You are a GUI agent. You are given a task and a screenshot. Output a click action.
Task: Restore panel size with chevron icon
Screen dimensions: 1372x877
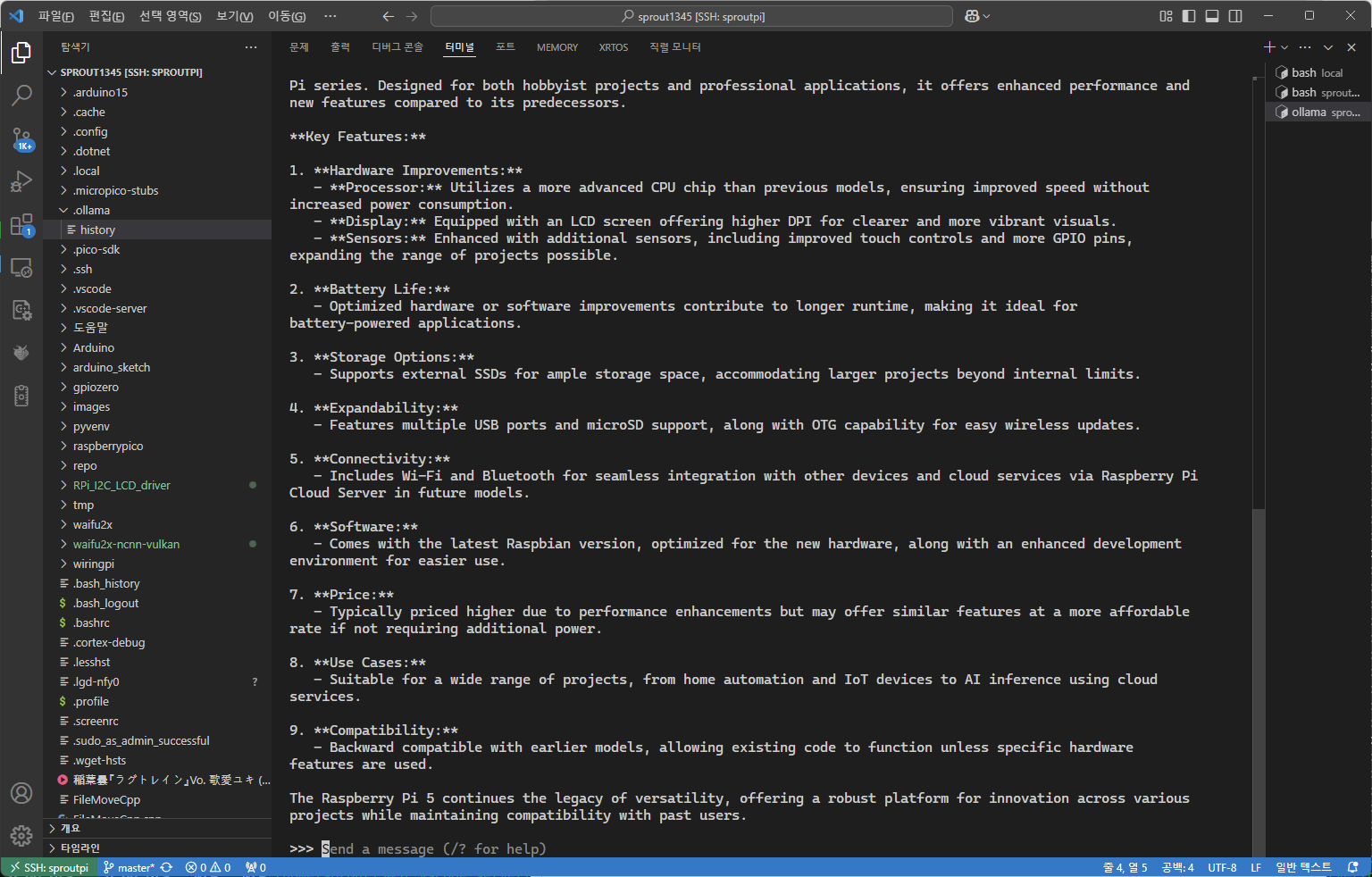1328,47
